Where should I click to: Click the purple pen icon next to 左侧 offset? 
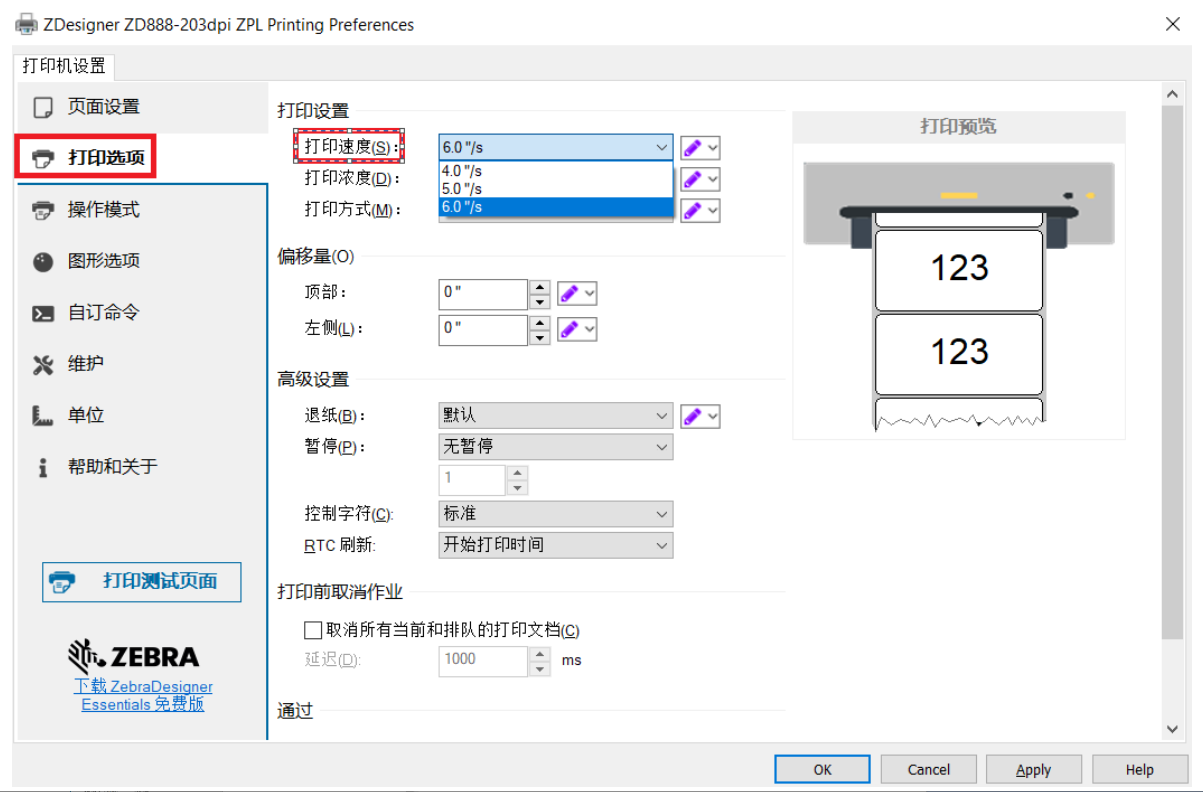[569, 329]
